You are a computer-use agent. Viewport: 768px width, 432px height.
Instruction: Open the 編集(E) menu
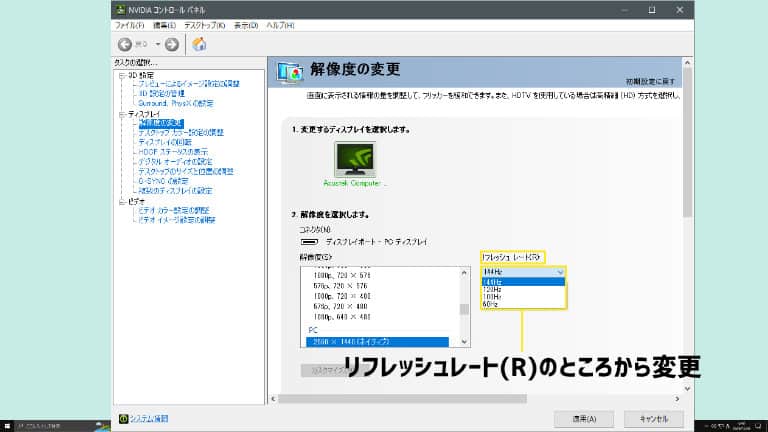point(164,25)
